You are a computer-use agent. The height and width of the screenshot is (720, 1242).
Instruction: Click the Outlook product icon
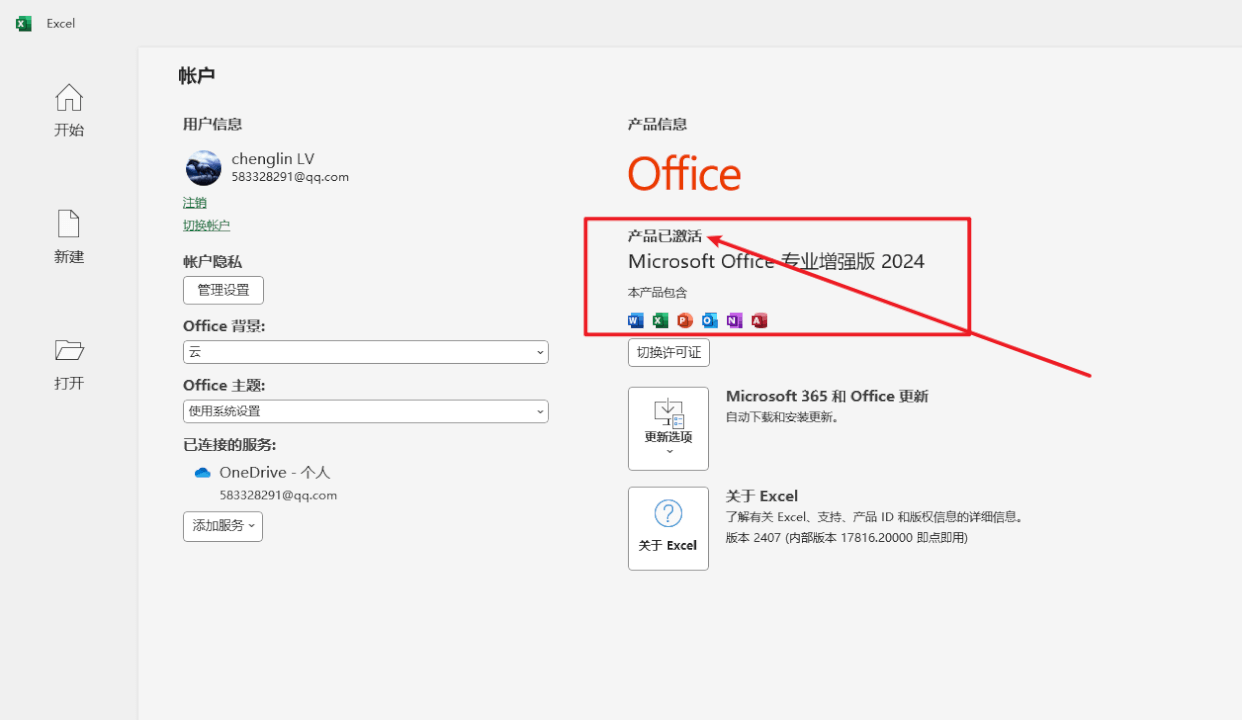coord(709,320)
